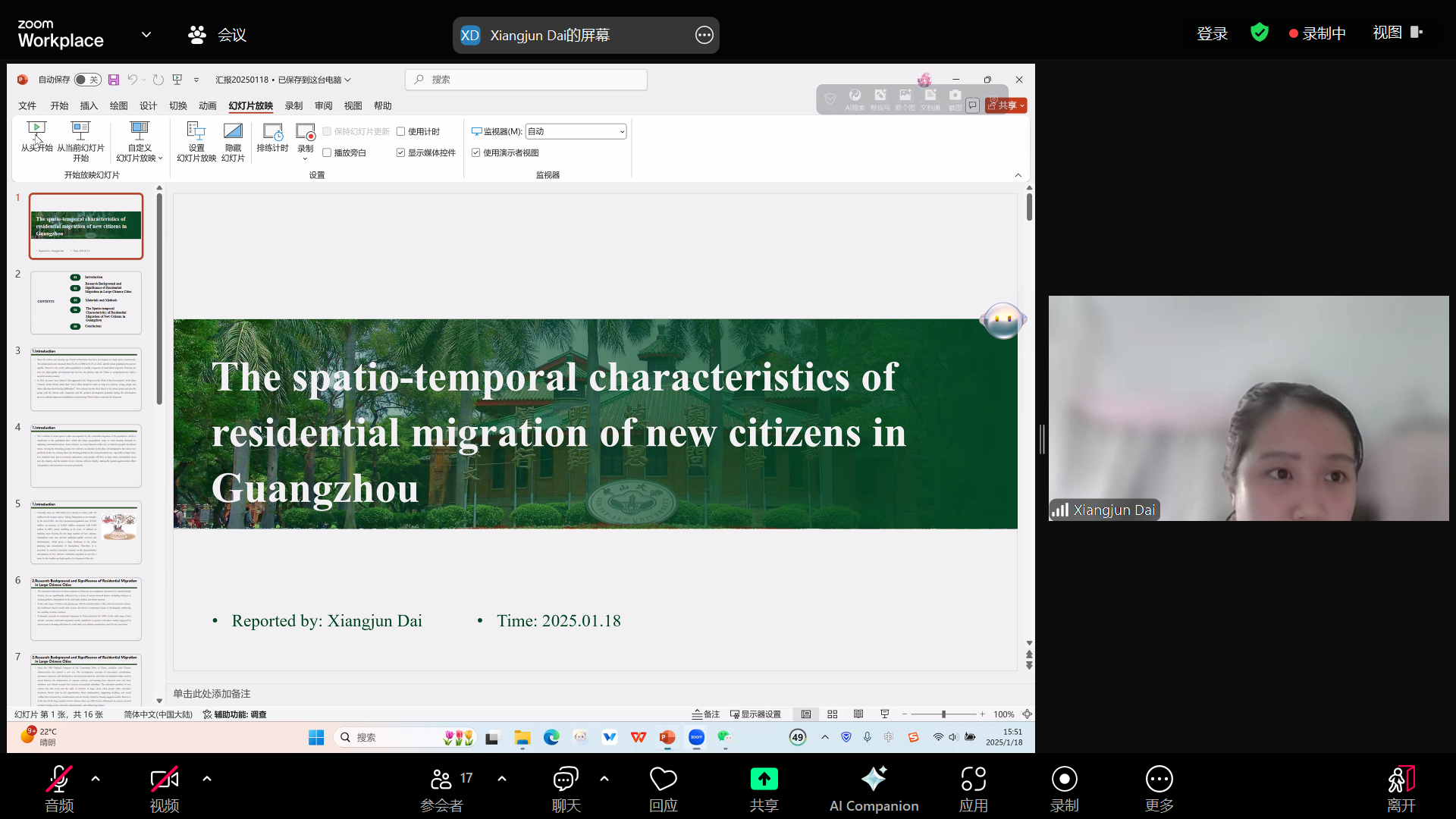This screenshot has width=1456, height=819.
Task: Open Zoom apps (应用)
Action: point(974,789)
